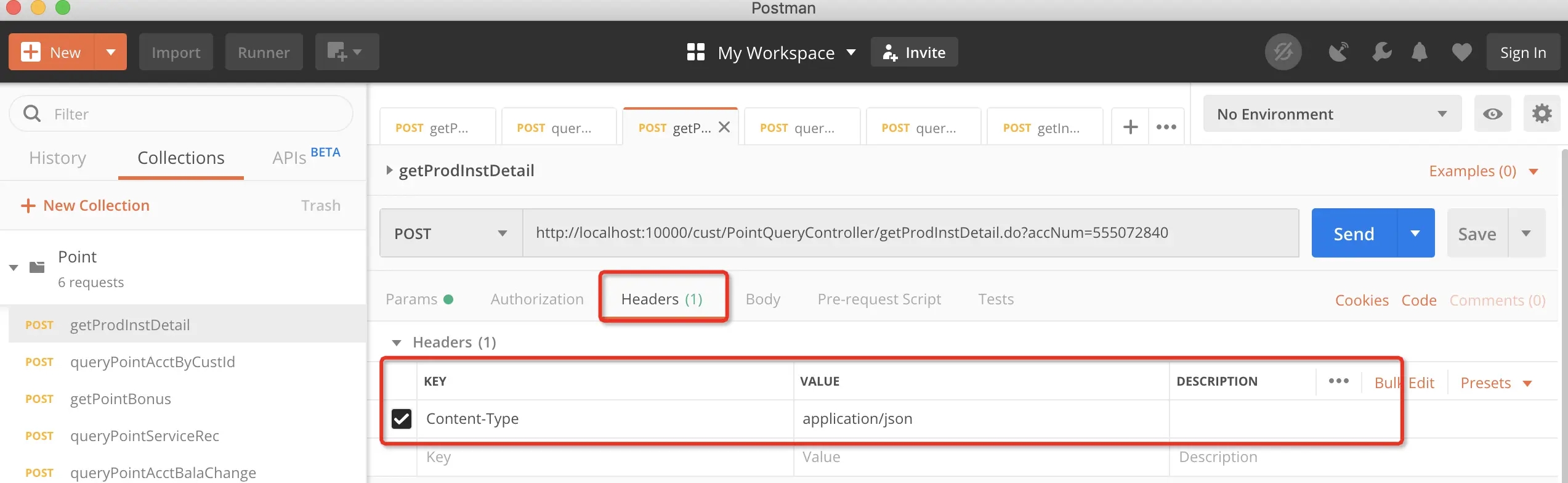Click the New button plus icon
1568x483 pixels.
31,52
